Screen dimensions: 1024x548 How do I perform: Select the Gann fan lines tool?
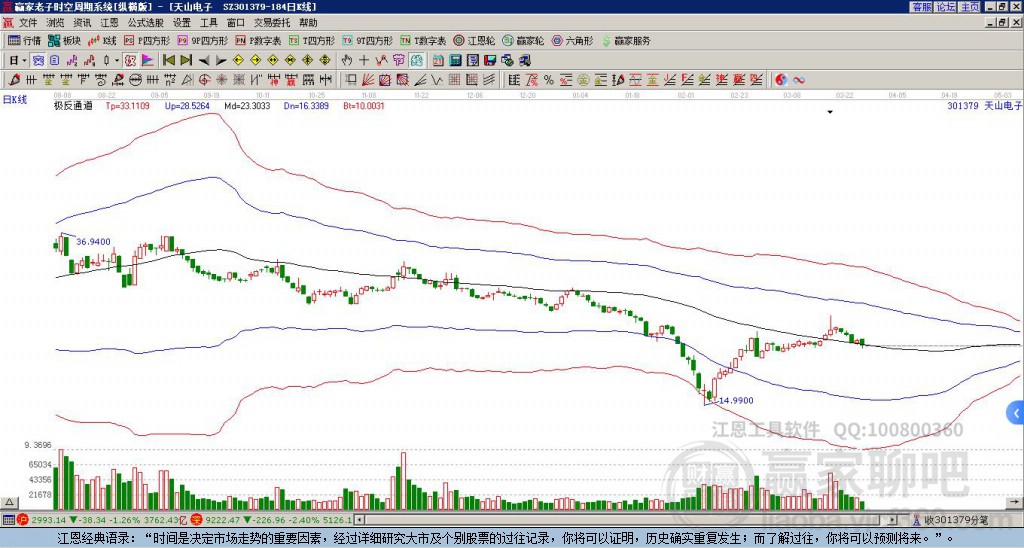(368, 80)
